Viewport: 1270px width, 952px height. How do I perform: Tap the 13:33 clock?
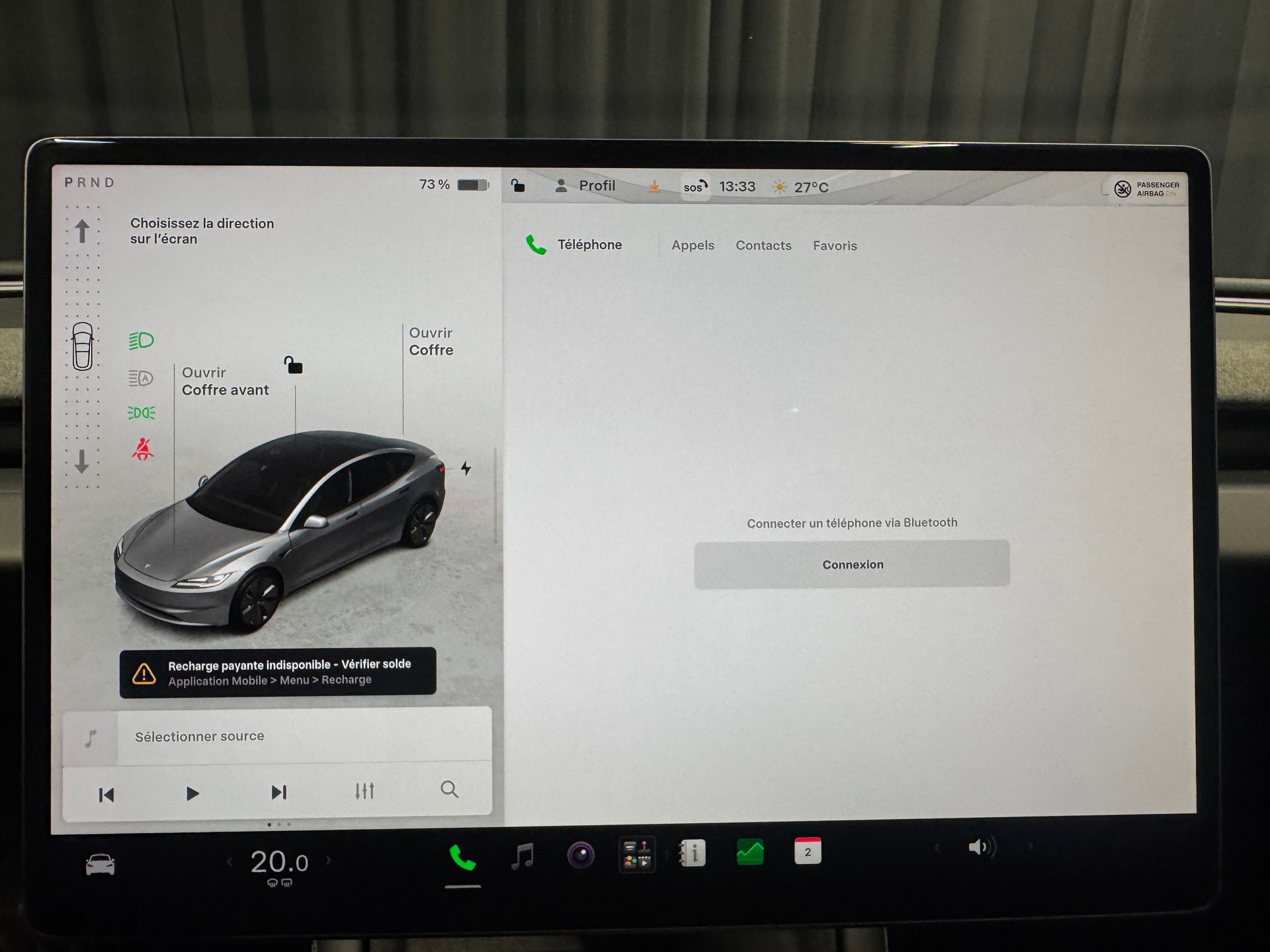737,186
